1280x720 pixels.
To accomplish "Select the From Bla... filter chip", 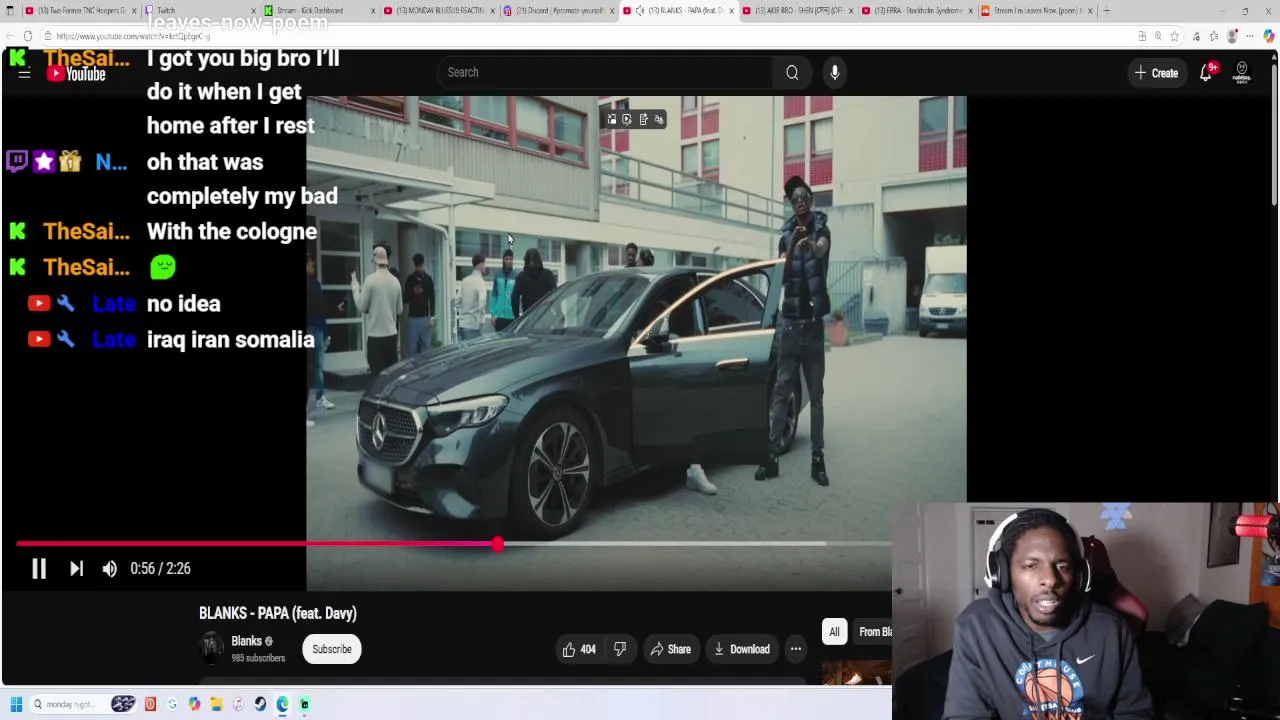I will (875, 632).
